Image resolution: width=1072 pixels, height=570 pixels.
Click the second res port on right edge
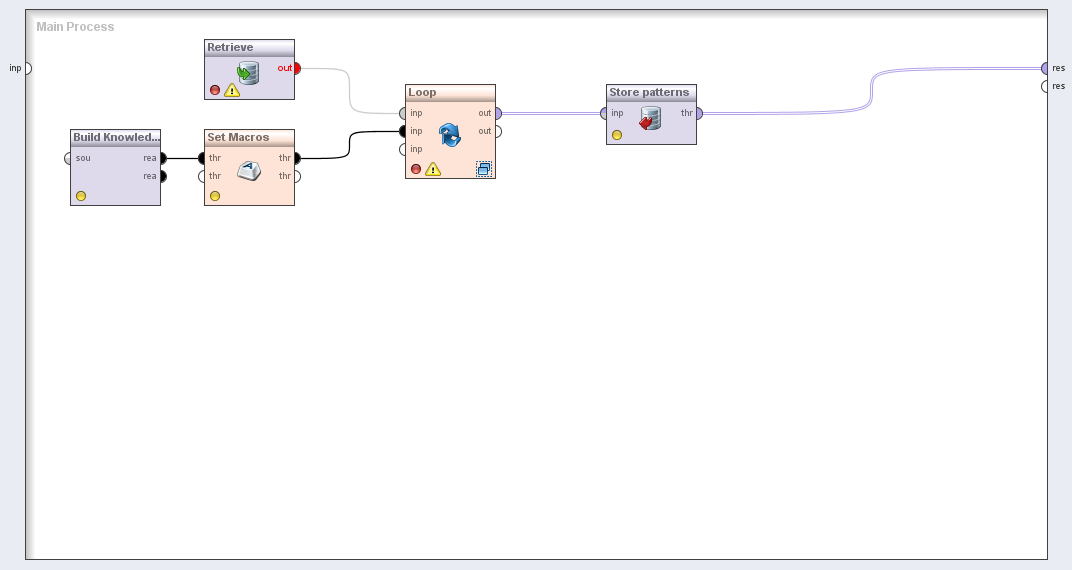coord(1045,86)
